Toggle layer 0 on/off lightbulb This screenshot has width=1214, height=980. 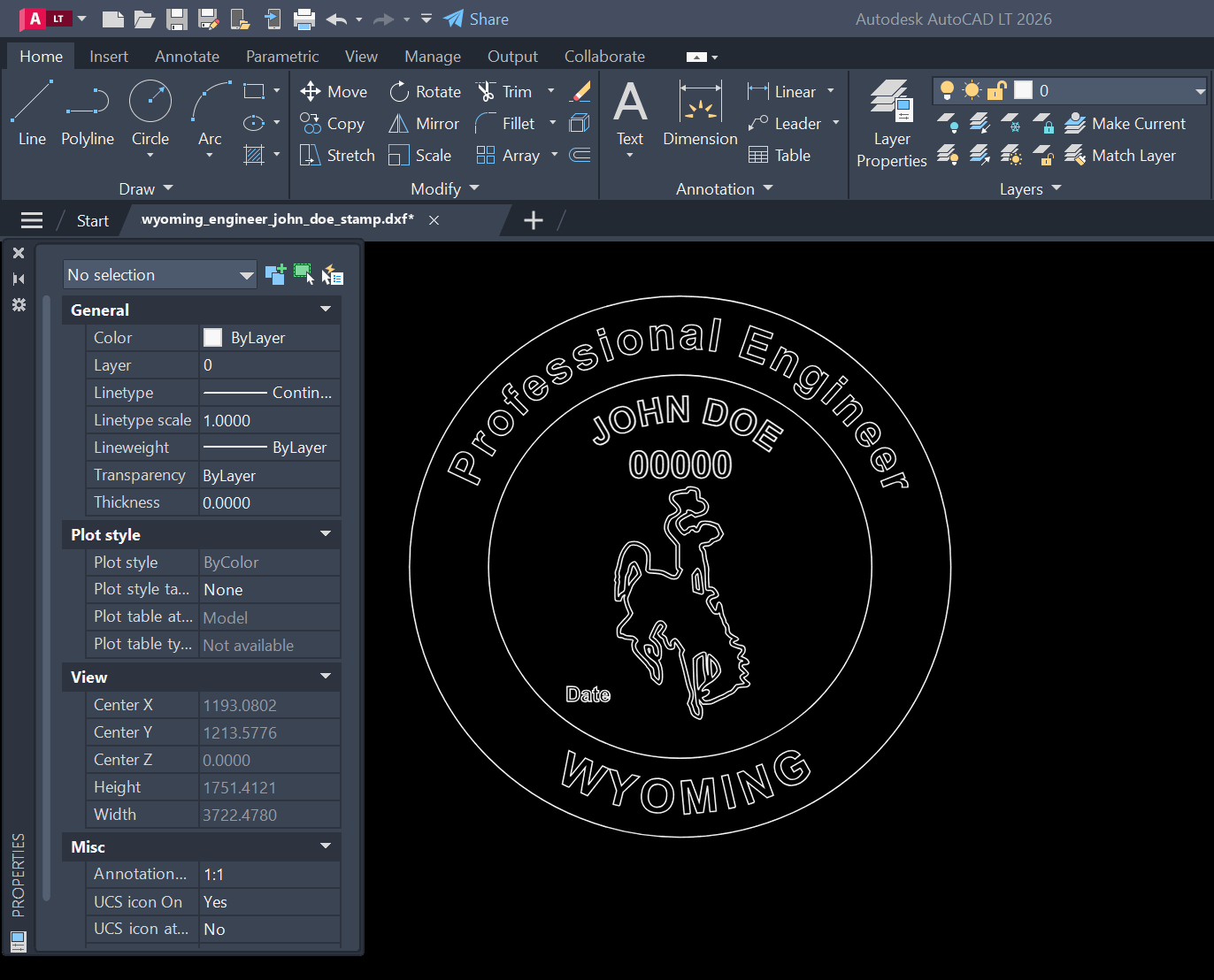[x=947, y=90]
